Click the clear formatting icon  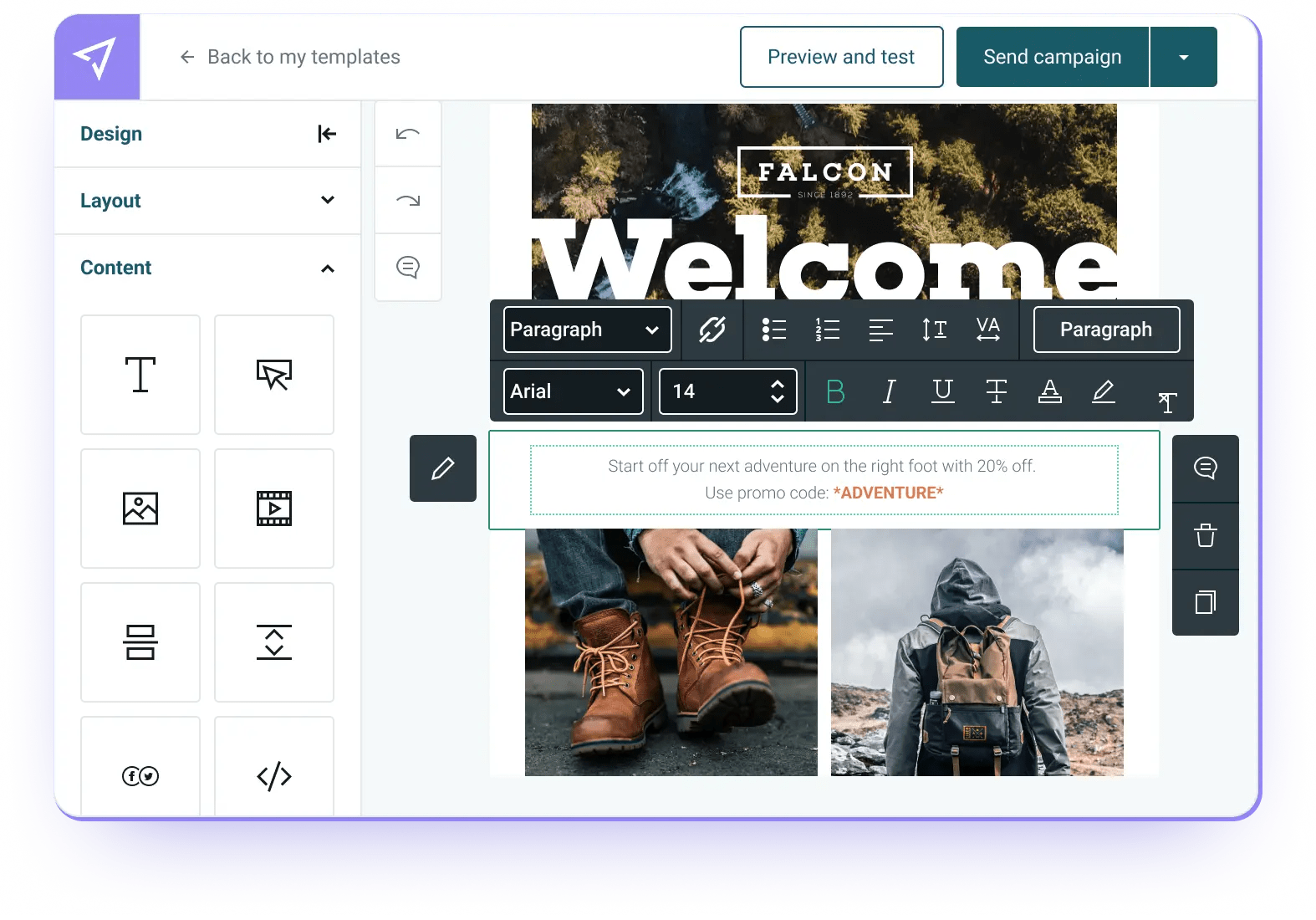pyautogui.click(x=1168, y=402)
